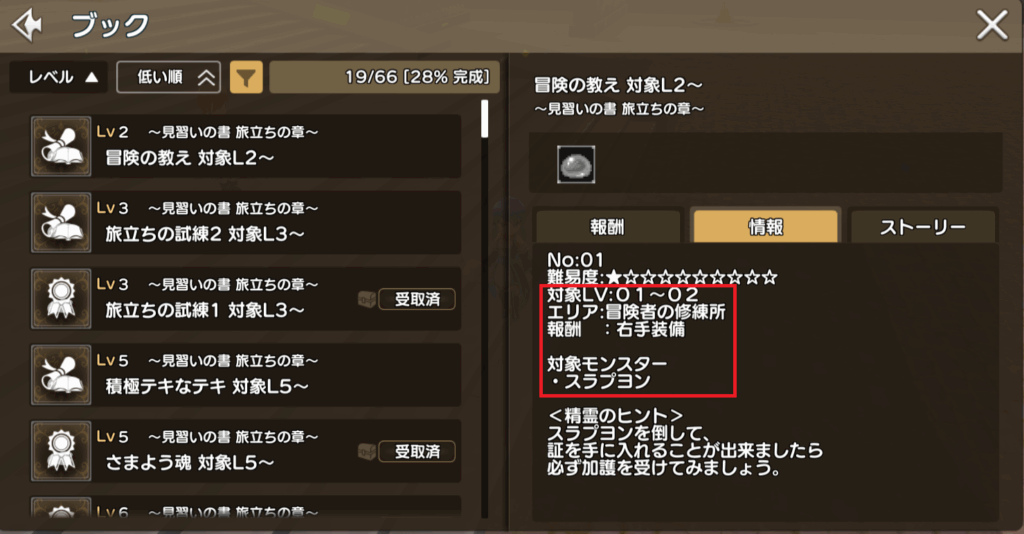Close the ブック window with X
The height and width of the screenshot is (534, 1024).
[x=992, y=26]
